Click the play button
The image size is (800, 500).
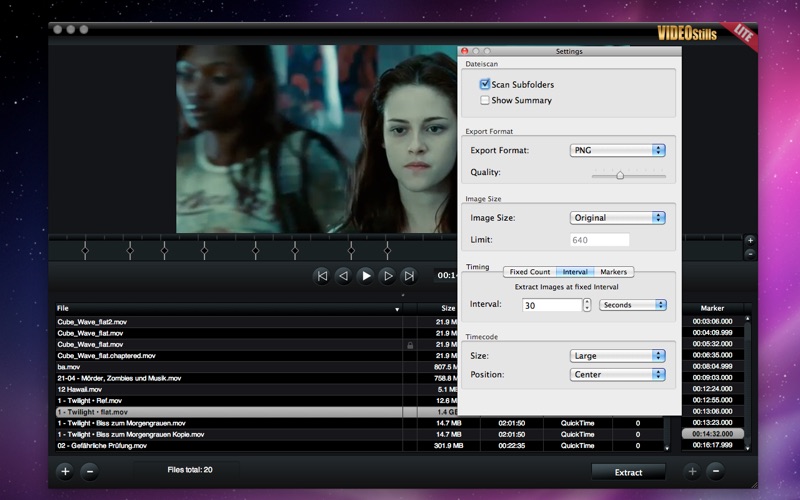[x=366, y=276]
